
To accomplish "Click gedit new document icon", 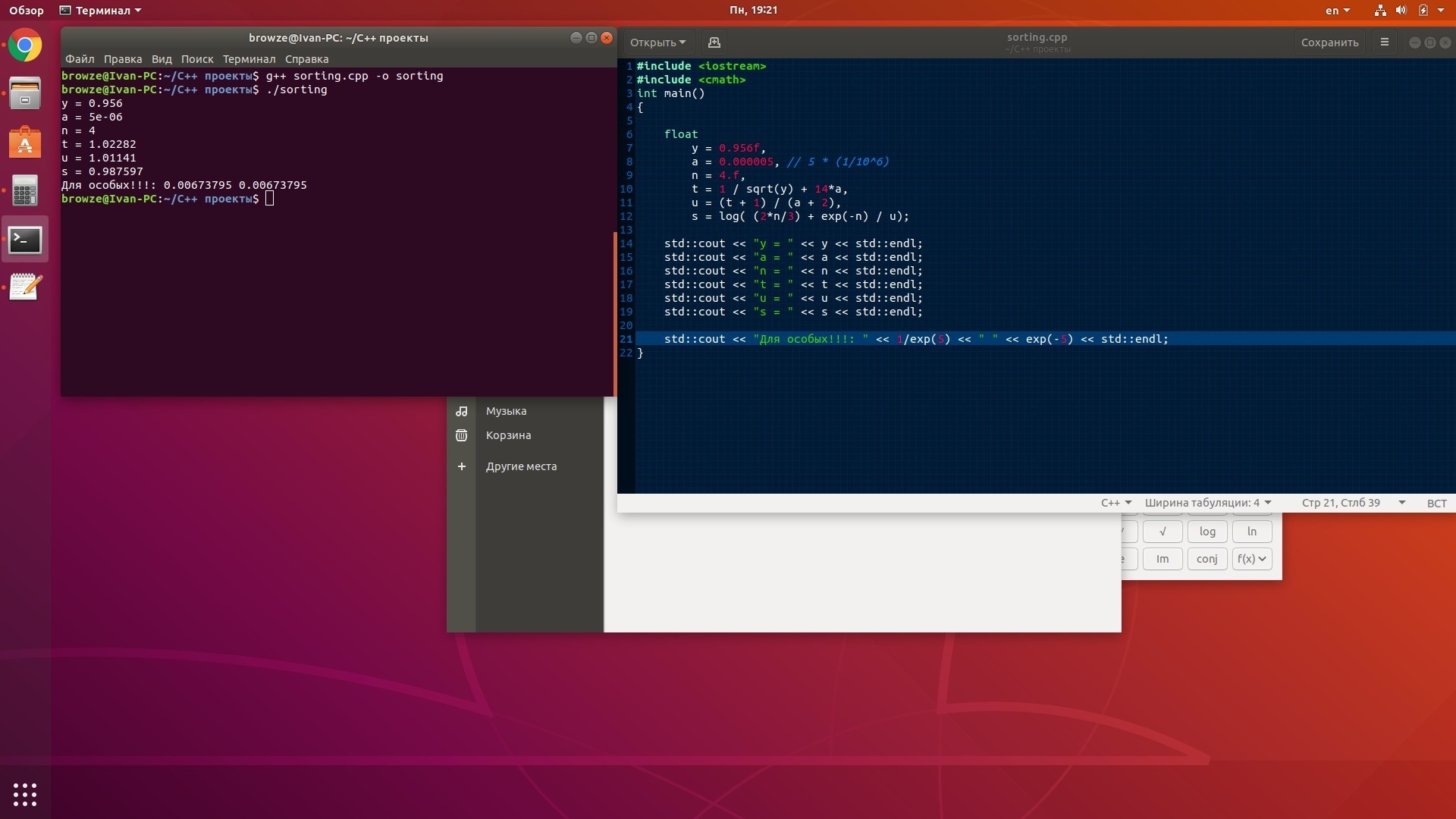I will coord(714,42).
